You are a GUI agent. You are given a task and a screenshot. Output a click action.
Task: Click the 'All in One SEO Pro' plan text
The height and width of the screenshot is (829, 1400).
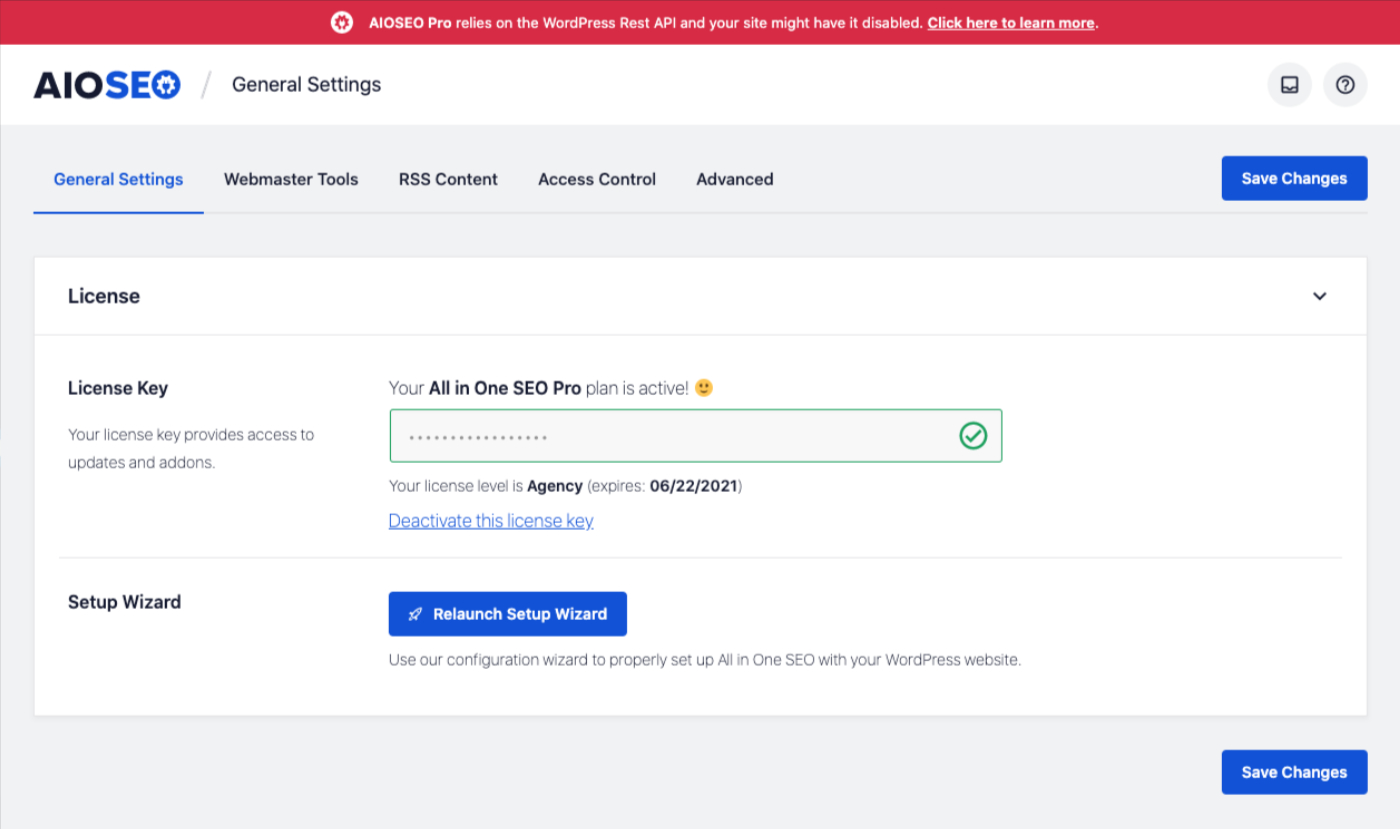[505, 388]
